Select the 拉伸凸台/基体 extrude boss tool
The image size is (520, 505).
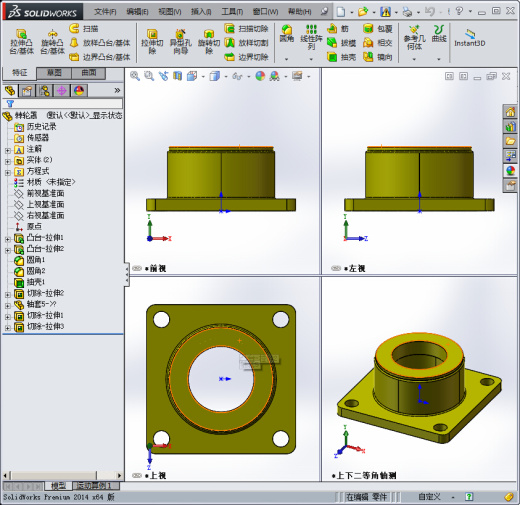21,42
